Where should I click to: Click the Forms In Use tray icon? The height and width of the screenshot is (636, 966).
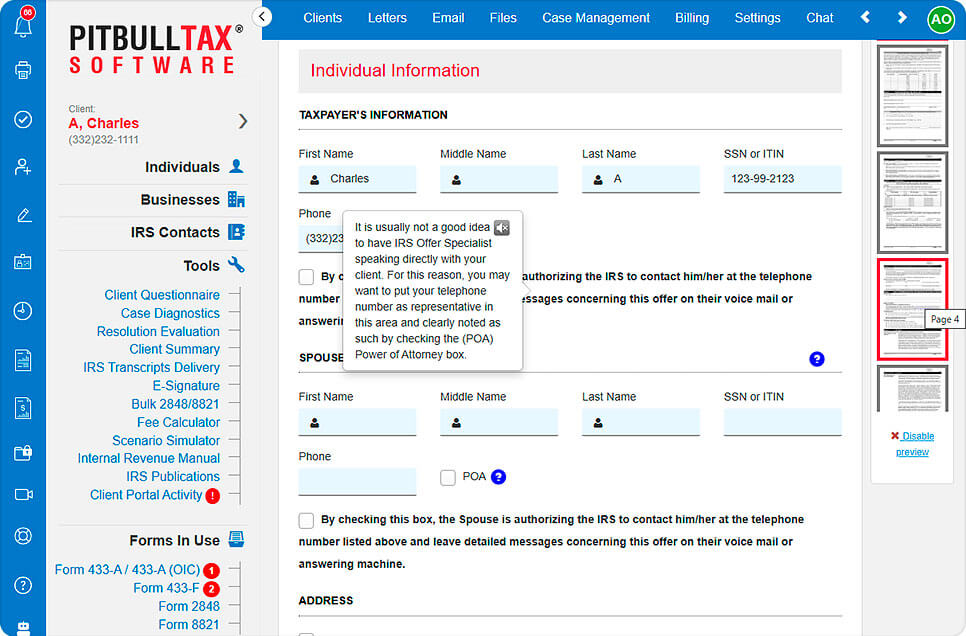236,539
